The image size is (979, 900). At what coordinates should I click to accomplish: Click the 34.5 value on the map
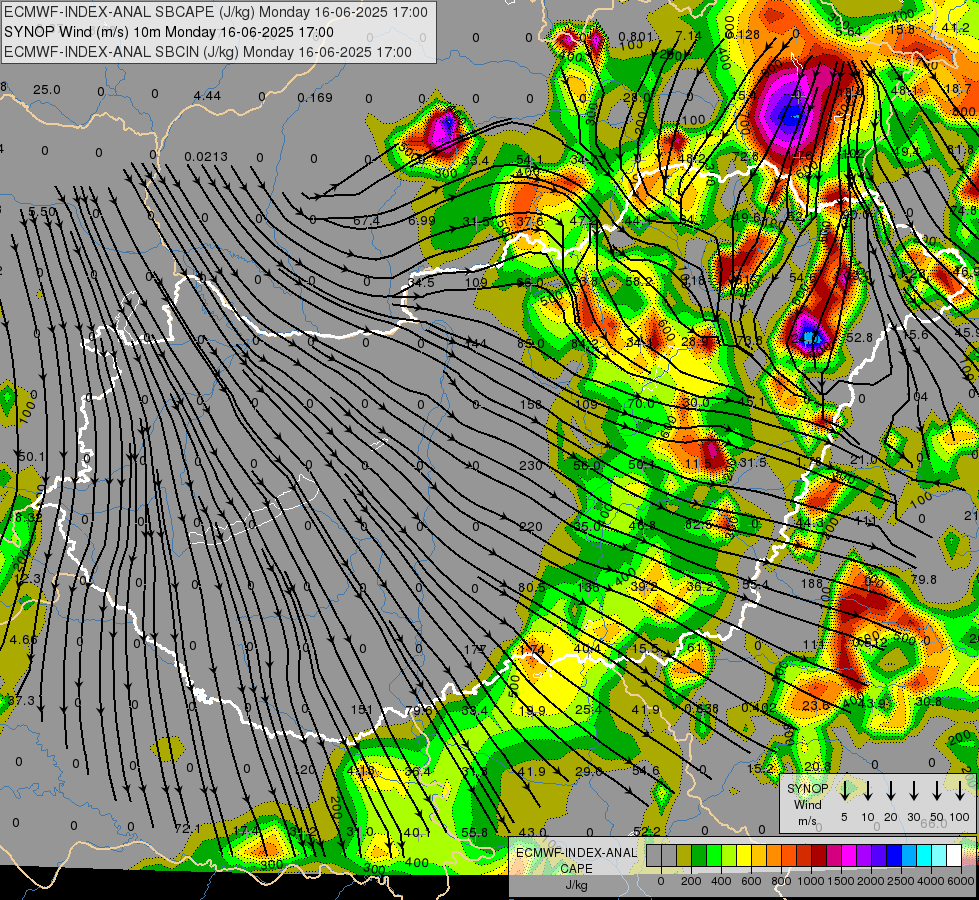(x=421, y=283)
